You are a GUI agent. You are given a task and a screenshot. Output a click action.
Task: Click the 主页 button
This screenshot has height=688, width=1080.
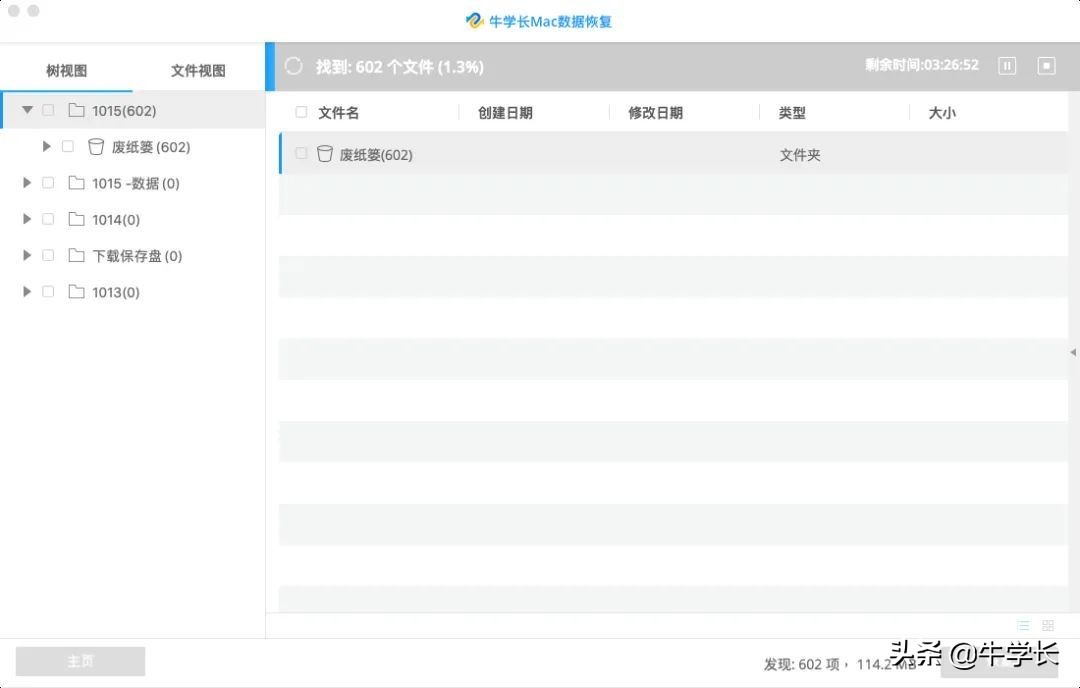click(x=80, y=661)
